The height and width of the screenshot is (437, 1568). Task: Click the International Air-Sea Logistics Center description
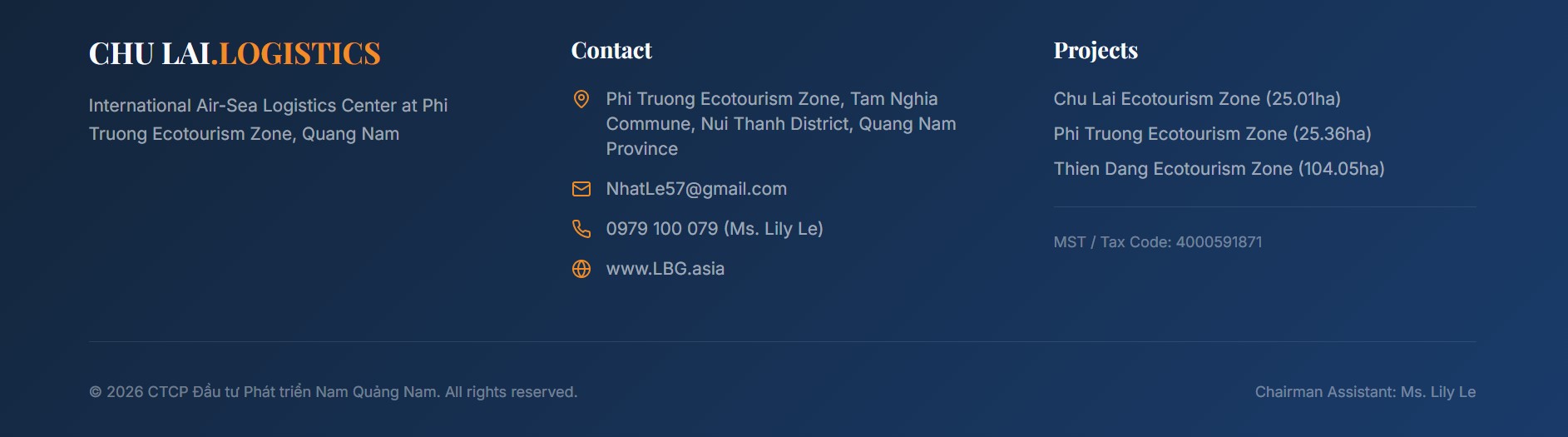[x=268, y=120]
